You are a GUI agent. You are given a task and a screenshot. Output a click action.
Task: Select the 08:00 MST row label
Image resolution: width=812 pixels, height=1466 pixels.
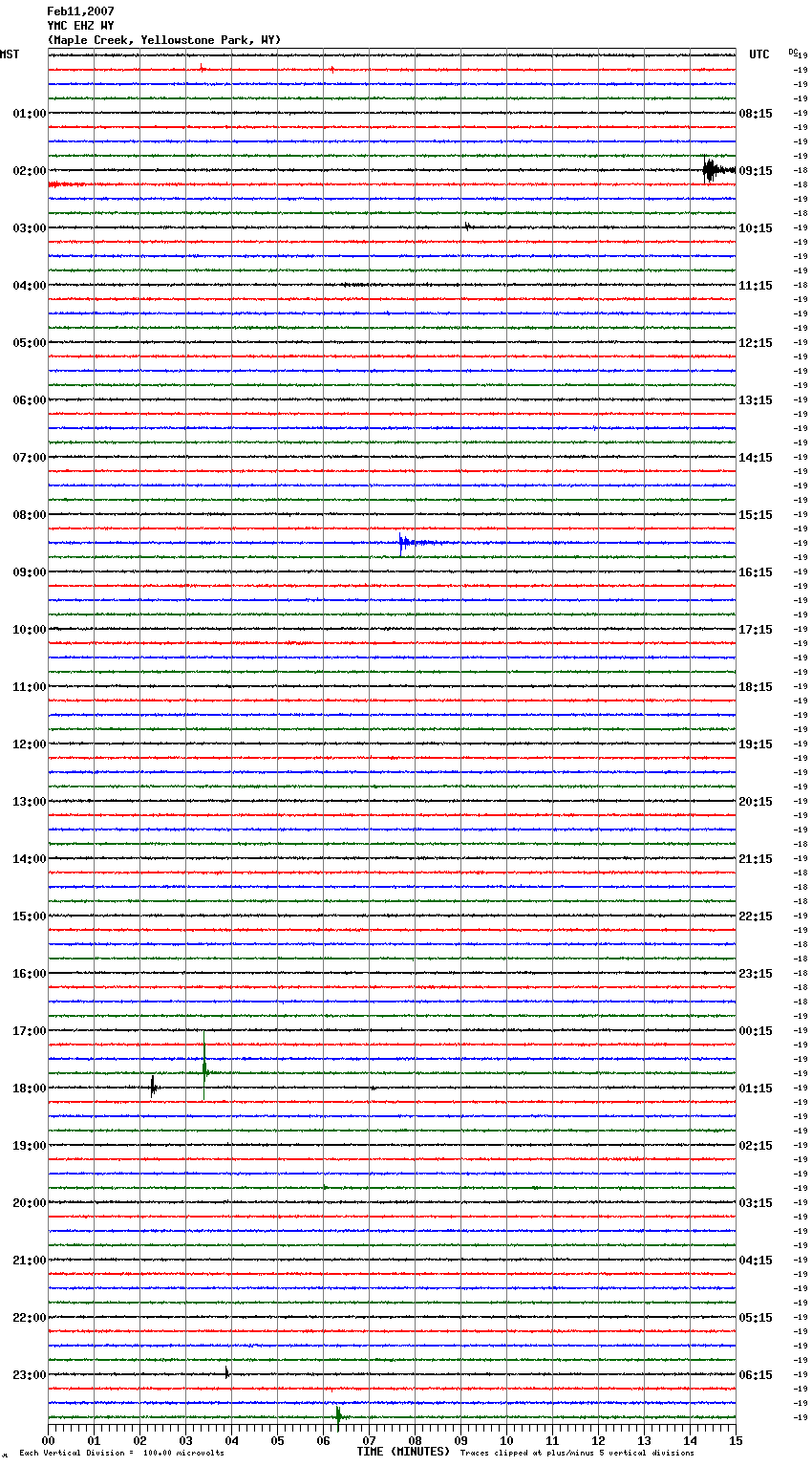tap(30, 515)
